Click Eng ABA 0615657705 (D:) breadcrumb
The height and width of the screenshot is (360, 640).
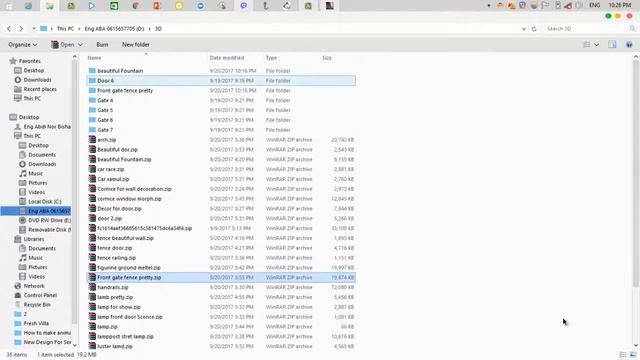point(114,29)
